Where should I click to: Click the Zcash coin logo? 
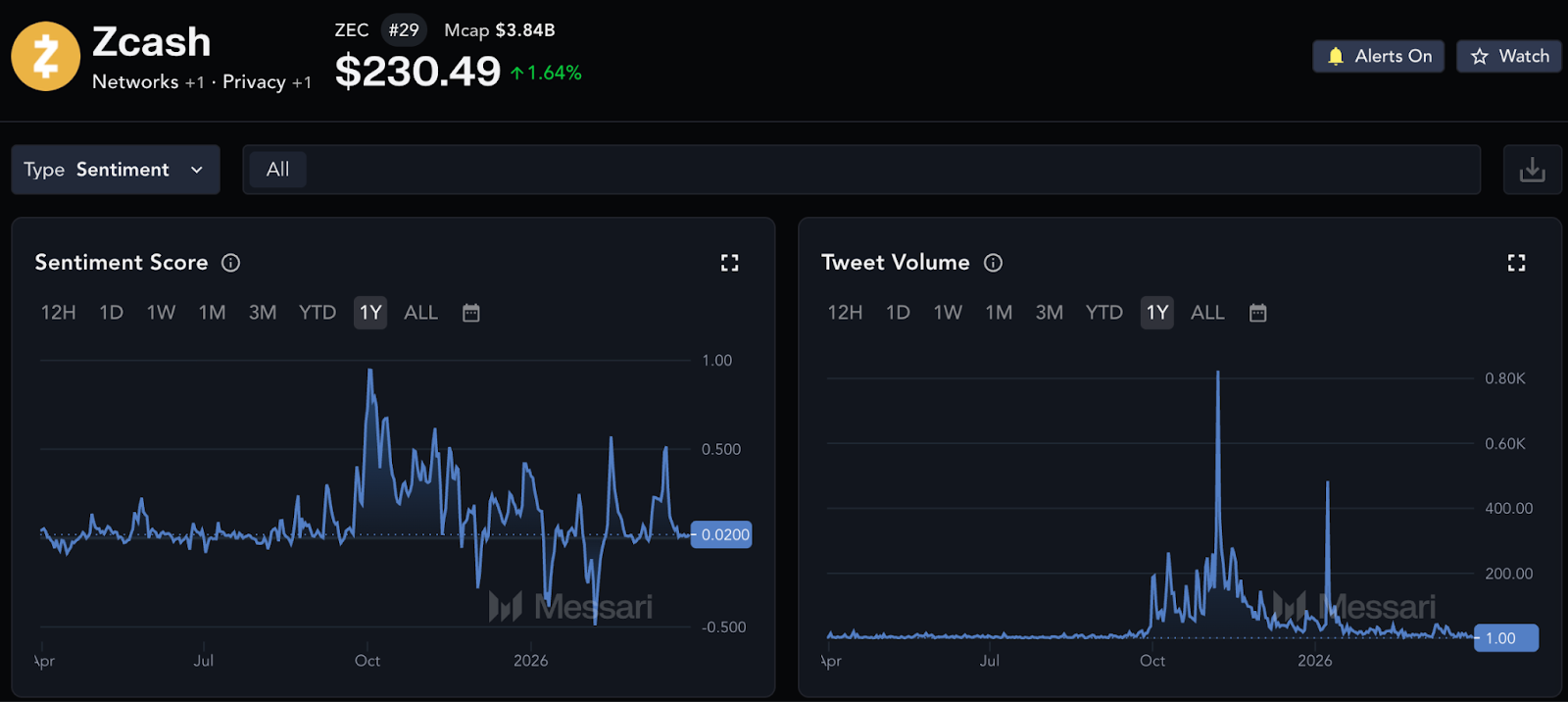[45, 57]
